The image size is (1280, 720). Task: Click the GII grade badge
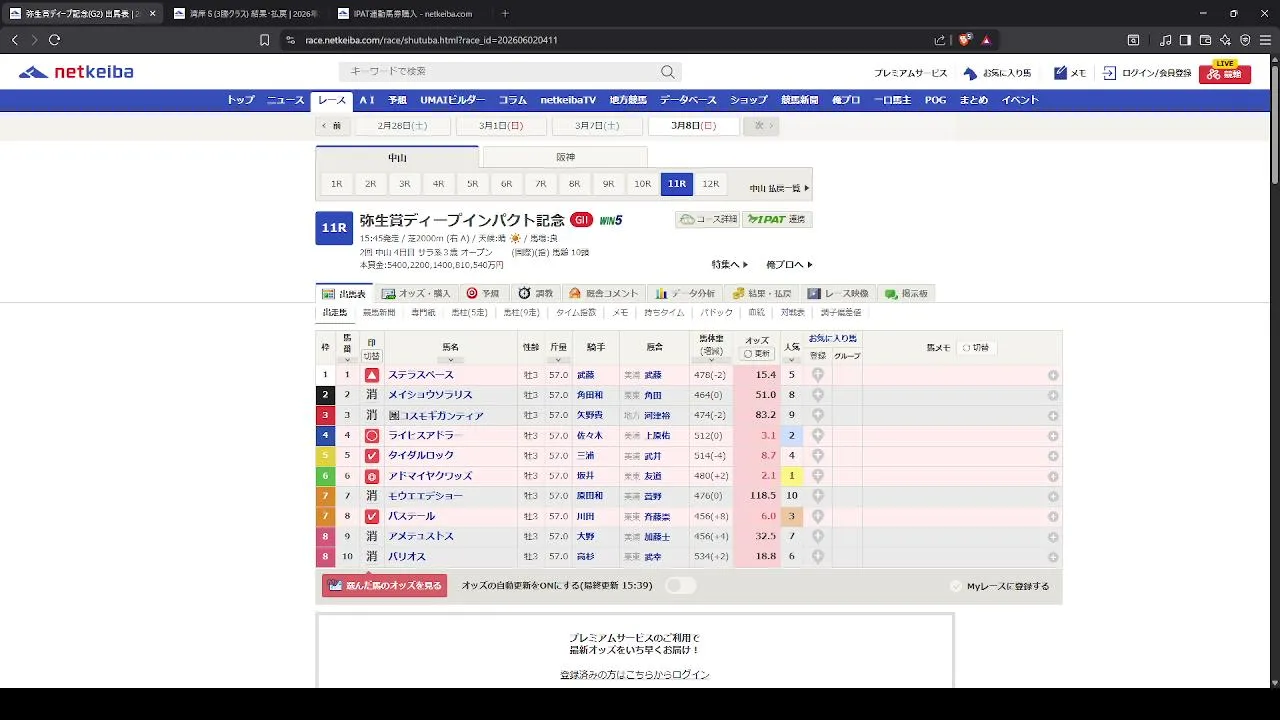pos(581,220)
